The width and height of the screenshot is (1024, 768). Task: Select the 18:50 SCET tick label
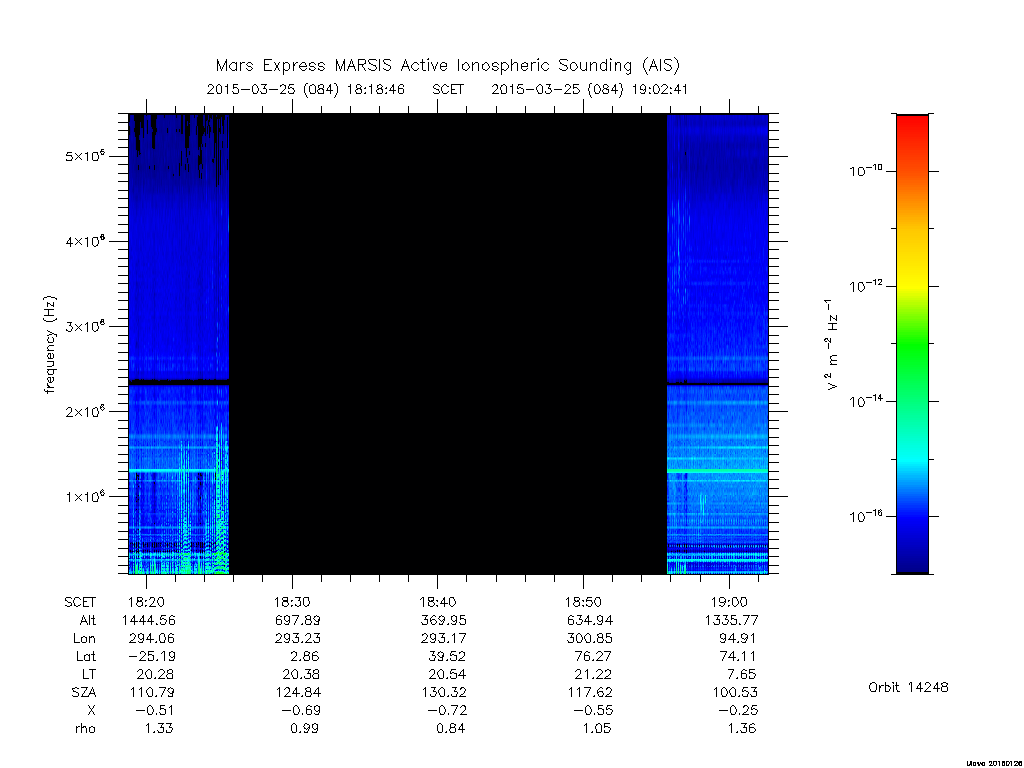583,602
